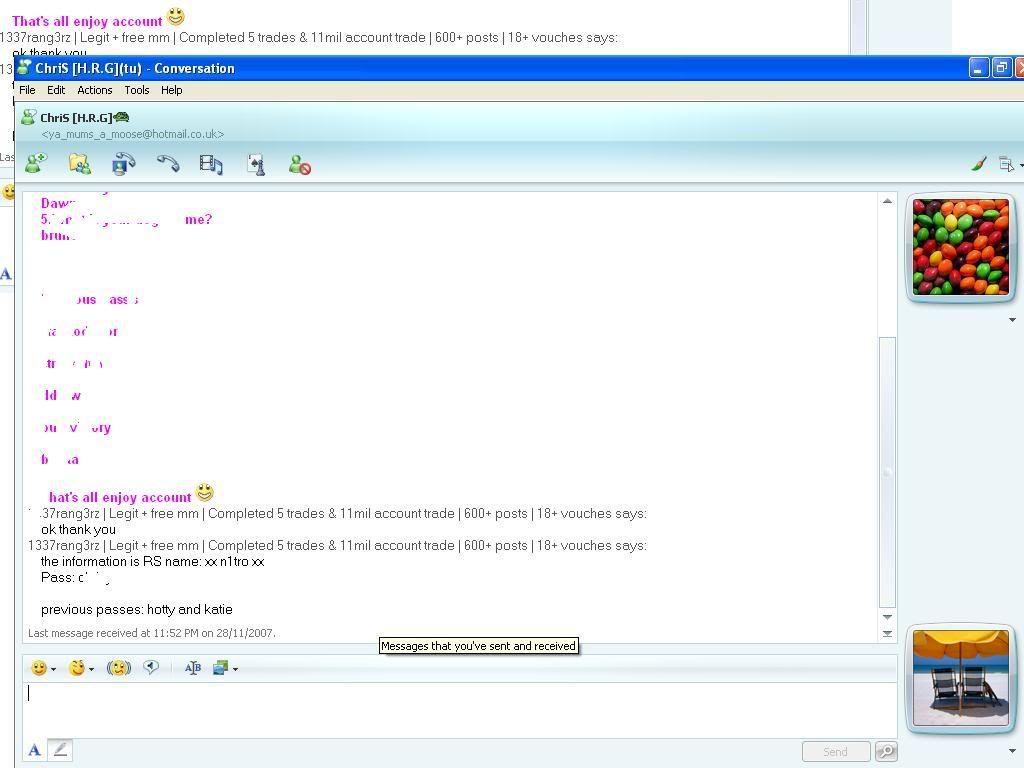Image resolution: width=1024 pixels, height=768 pixels.
Task: Block this contact icon
Action: pos(299,164)
